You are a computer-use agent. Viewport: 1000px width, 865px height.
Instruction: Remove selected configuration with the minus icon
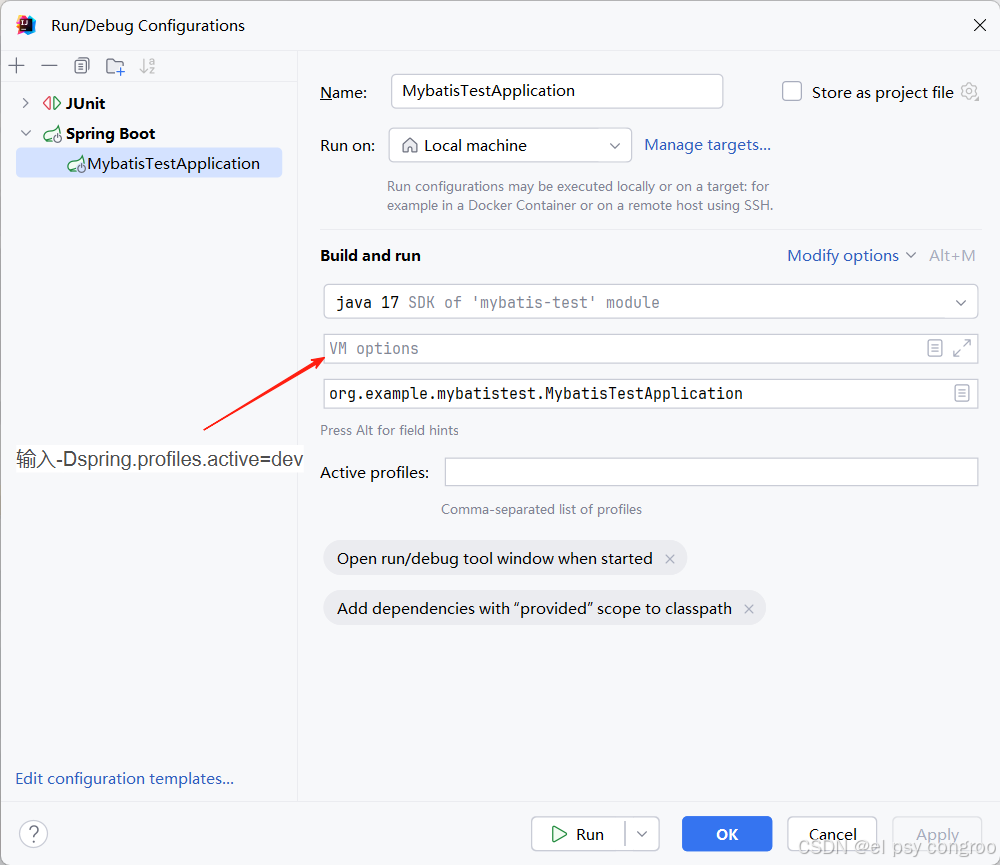pos(49,66)
